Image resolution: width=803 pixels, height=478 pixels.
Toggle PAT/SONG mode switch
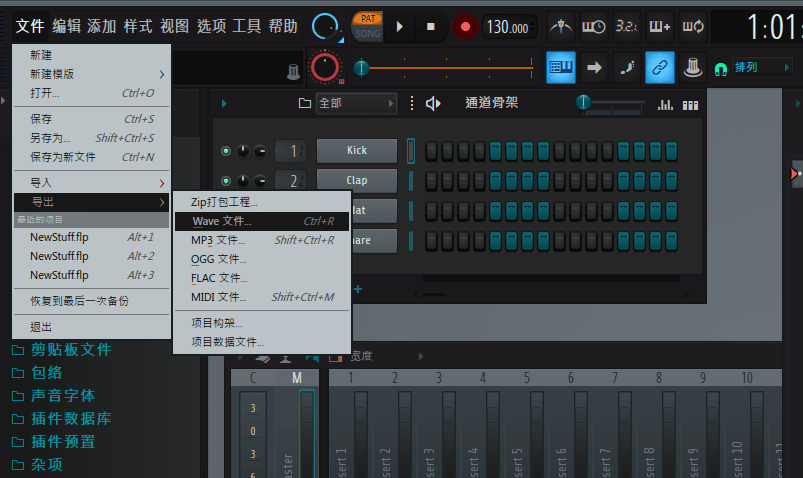(367, 26)
